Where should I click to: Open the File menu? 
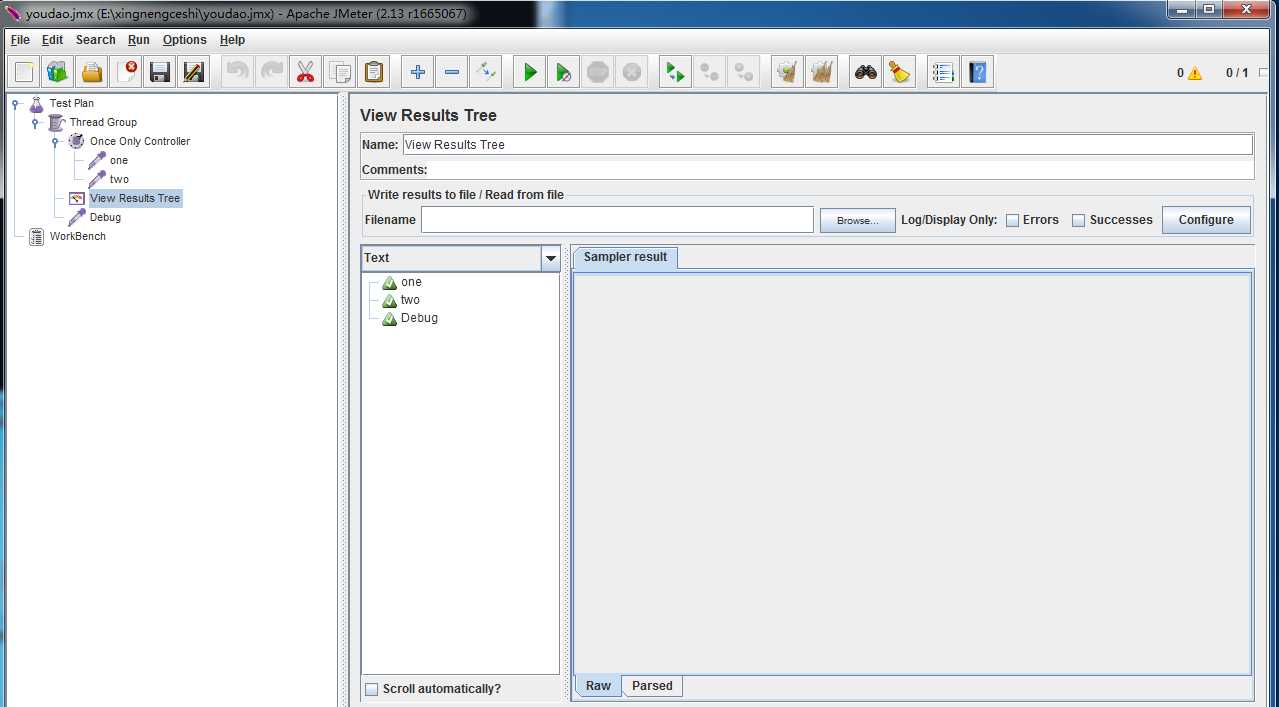tap(20, 40)
